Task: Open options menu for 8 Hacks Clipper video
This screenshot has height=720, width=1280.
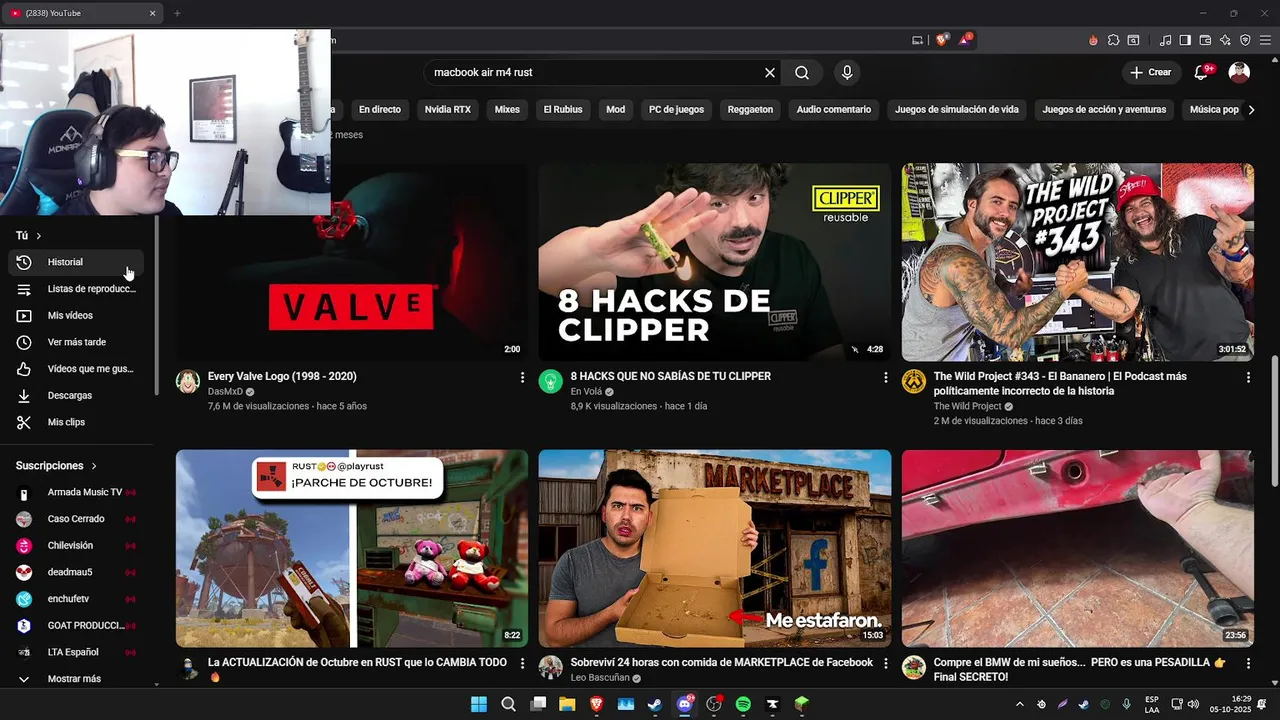Action: pos(885,377)
